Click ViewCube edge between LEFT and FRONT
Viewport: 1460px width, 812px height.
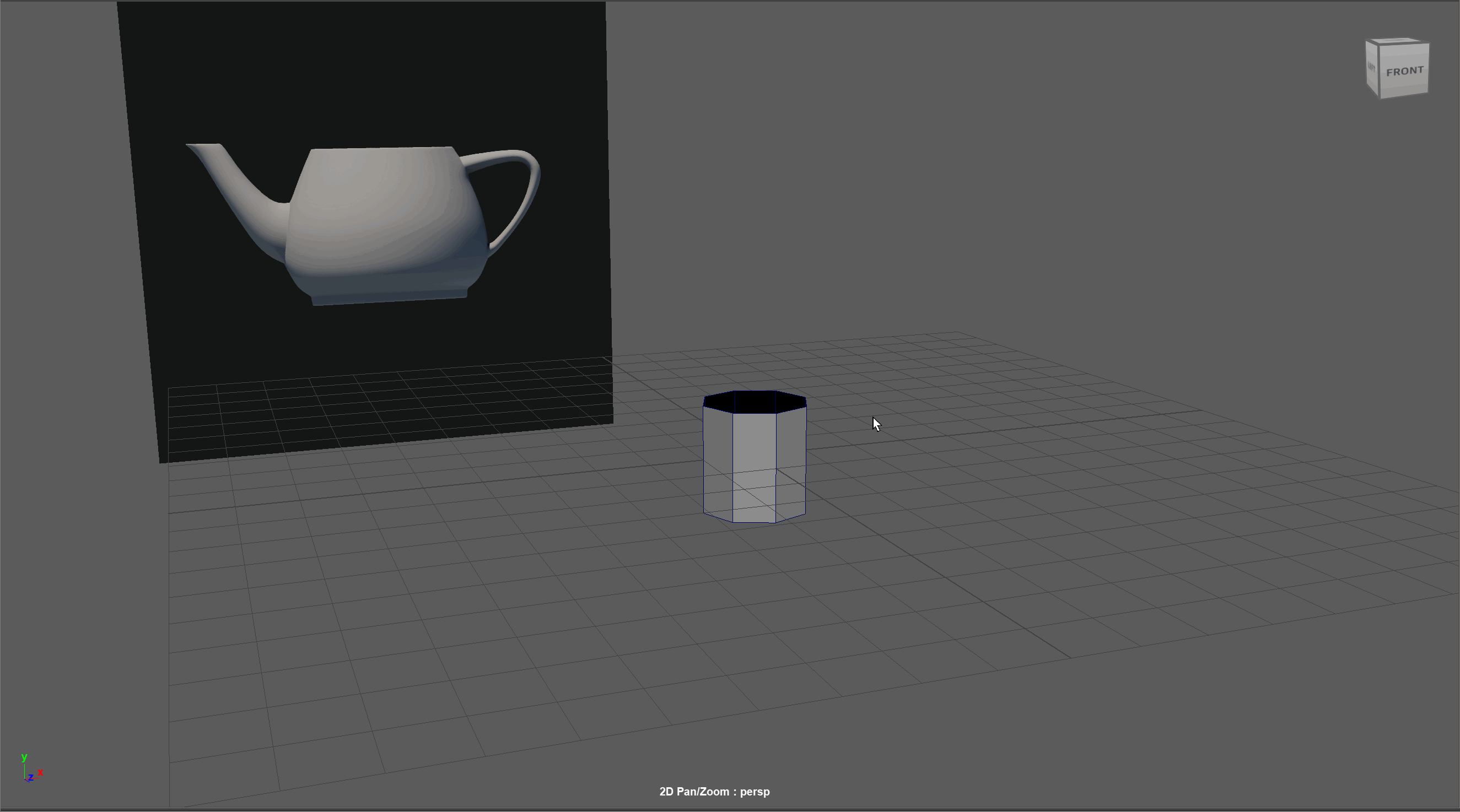1379,71
